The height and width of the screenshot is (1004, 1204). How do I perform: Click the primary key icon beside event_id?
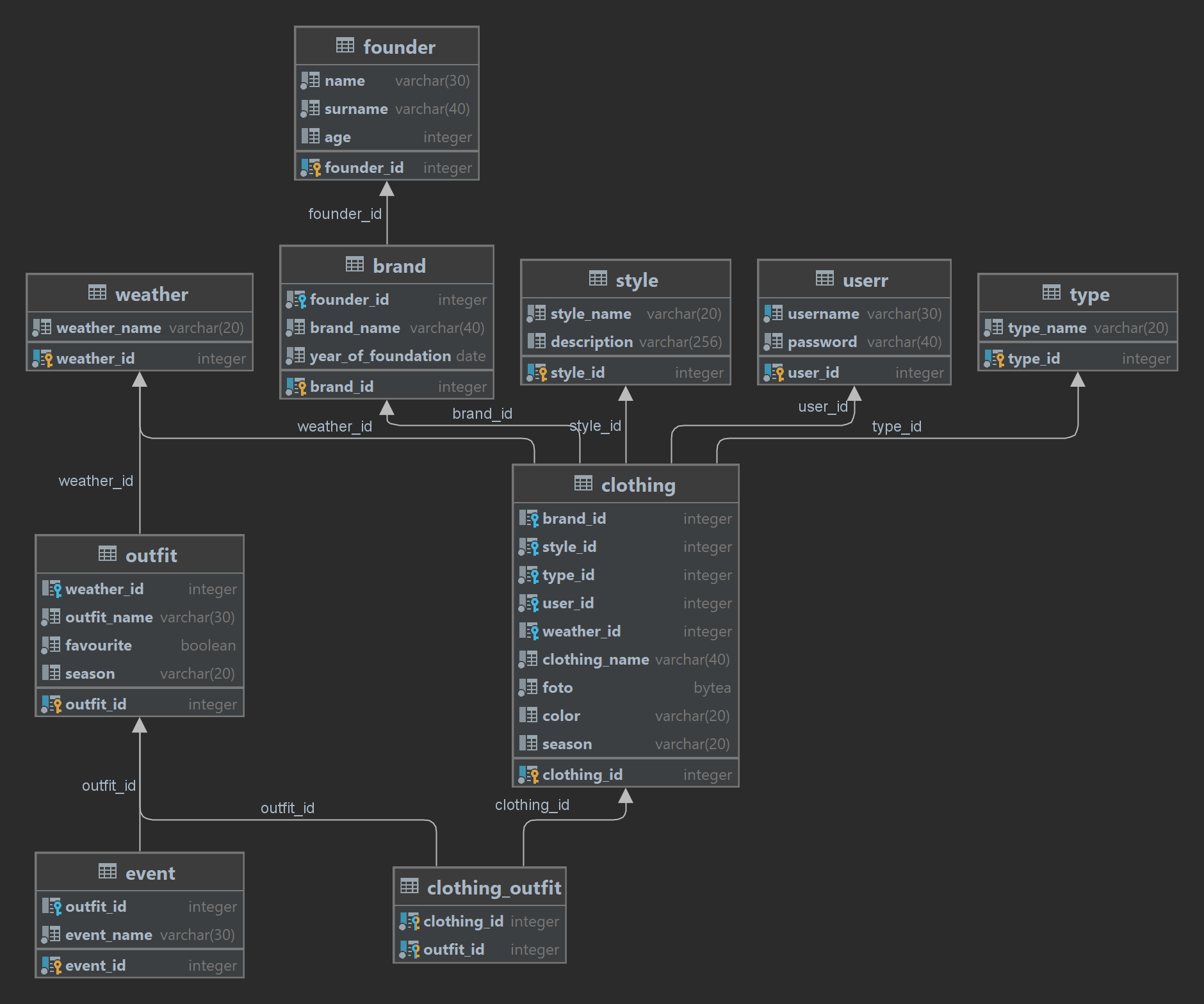tap(51, 966)
